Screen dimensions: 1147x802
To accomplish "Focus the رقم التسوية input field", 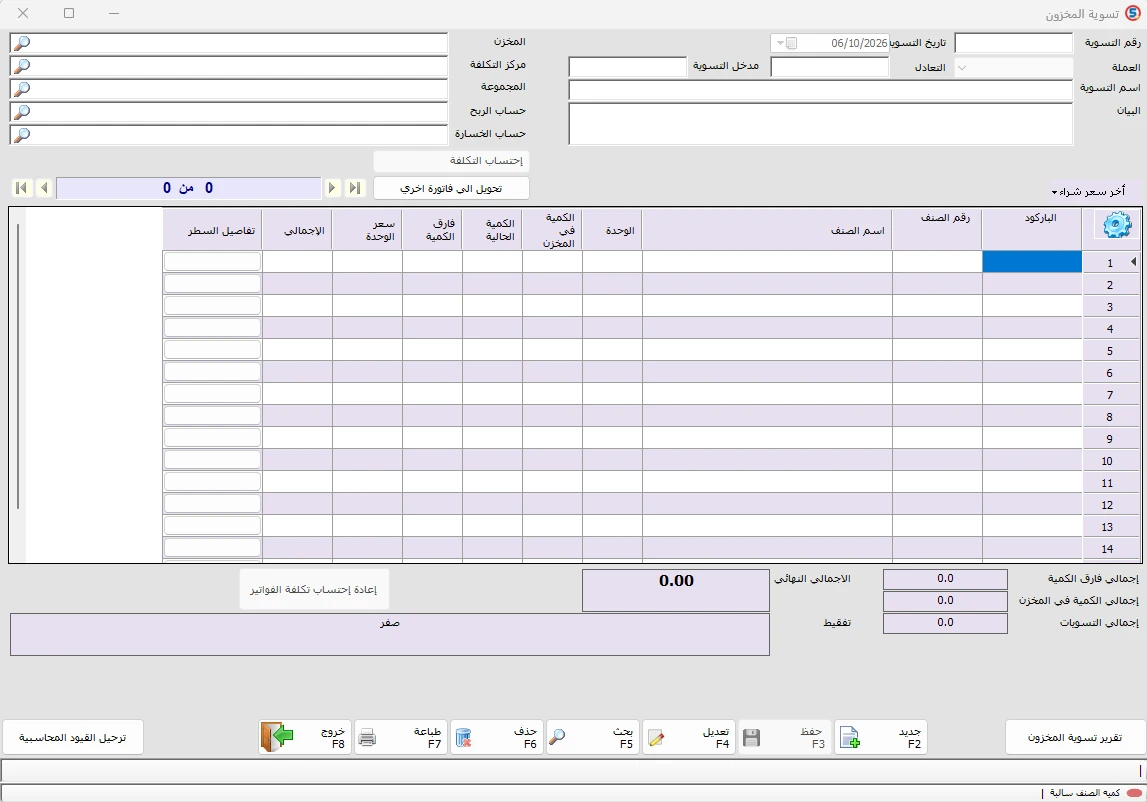I will [1013, 43].
